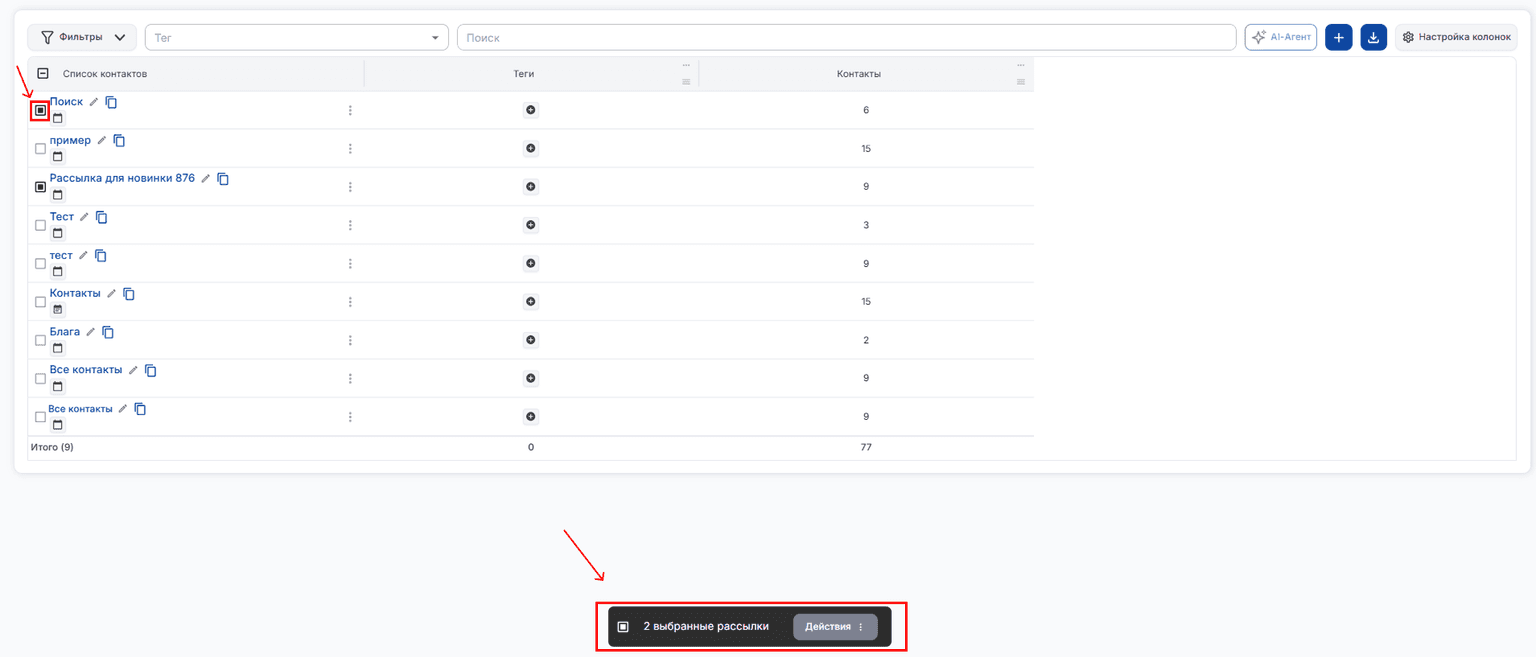Add a tag in the пример row
The height and width of the screenshot is (657, 1536).
coord(531,148)
